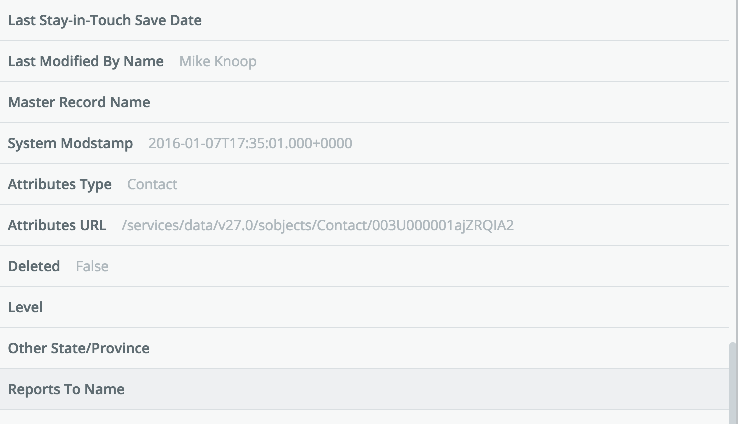Select the Attributes Type row
The height and width of the screenshot is (424, 747).
tap(364, 184)
